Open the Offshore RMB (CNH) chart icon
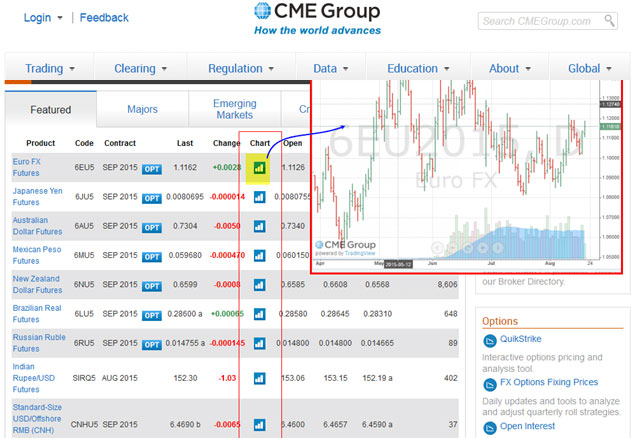Viewport: 631px width, 438px height. click(259, 425)
